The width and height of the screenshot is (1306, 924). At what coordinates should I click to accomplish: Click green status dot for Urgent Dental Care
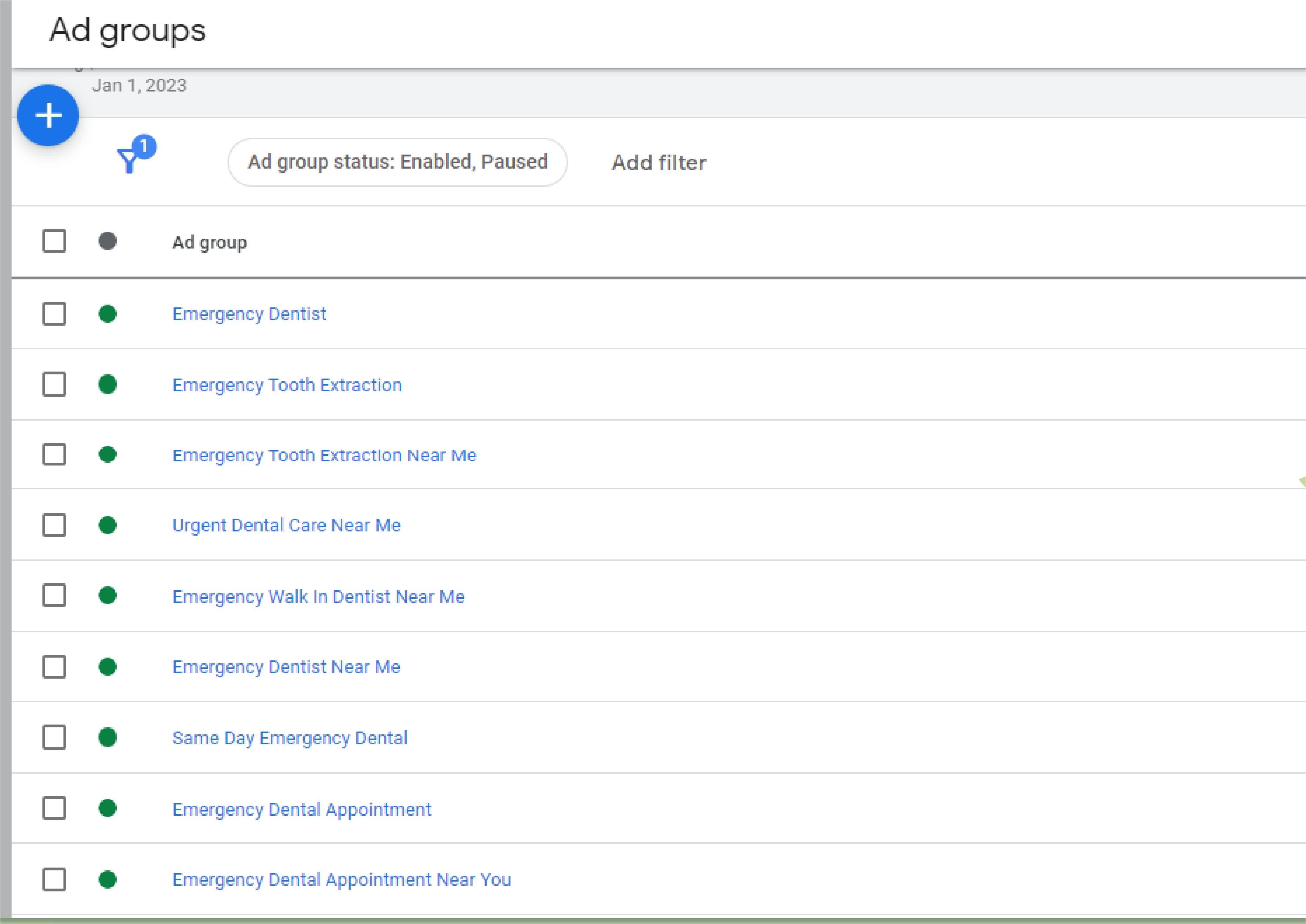tap(108, 525)
